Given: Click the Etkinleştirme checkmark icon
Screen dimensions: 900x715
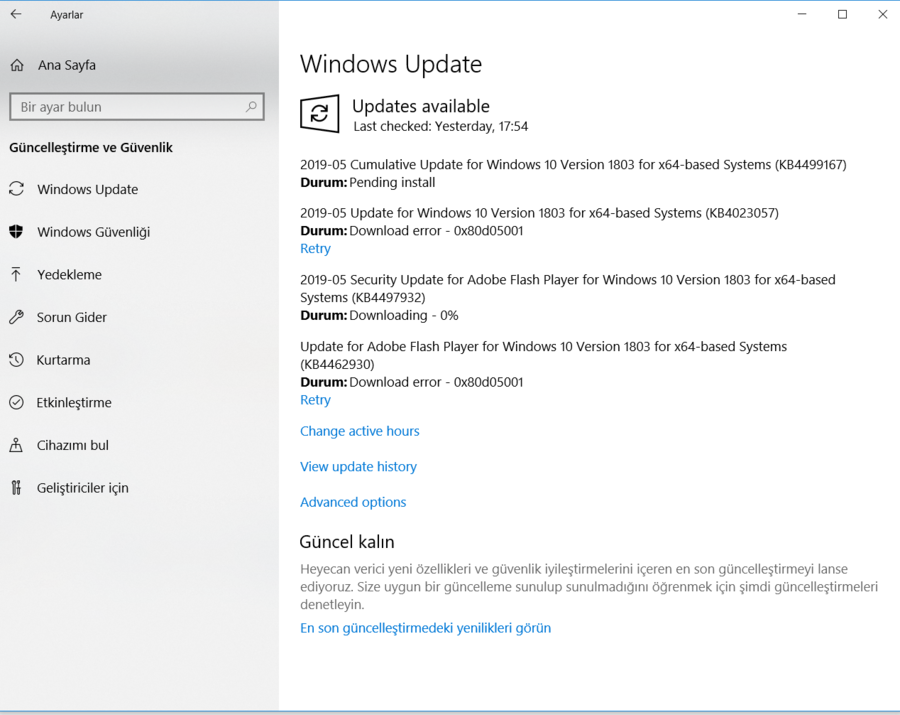Looking at the screenshot, I should pyautogui.click(x=16, y=402).
